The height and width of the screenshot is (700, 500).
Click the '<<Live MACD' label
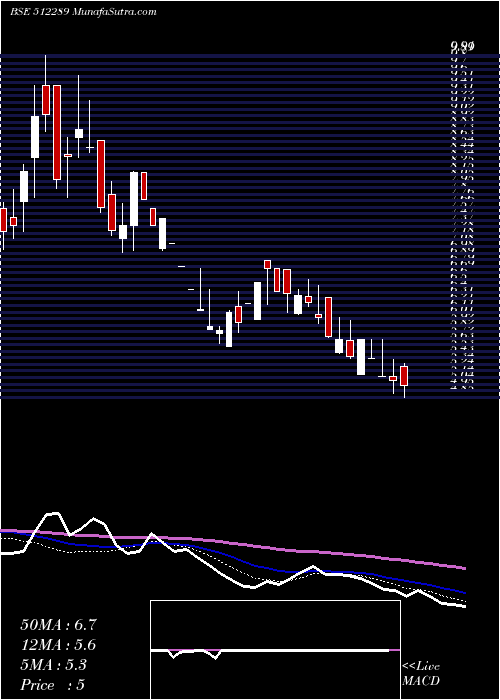coord(421,674)
